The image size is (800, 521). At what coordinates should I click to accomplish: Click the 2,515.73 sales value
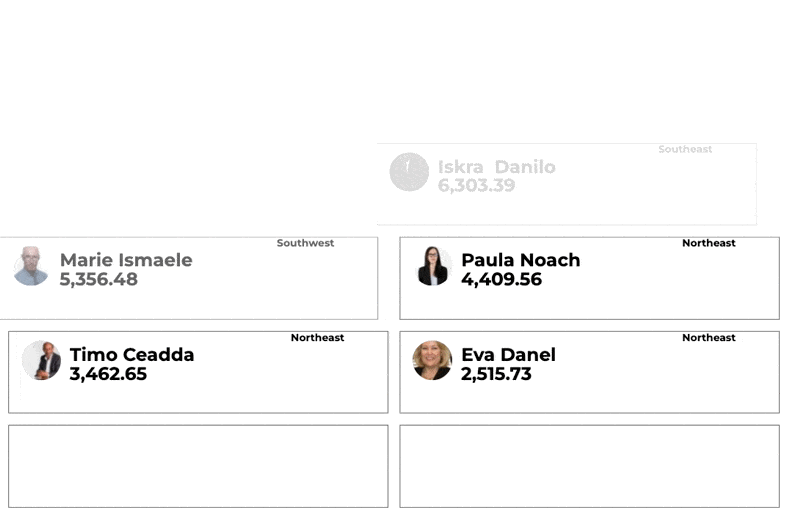pos(496,374)
